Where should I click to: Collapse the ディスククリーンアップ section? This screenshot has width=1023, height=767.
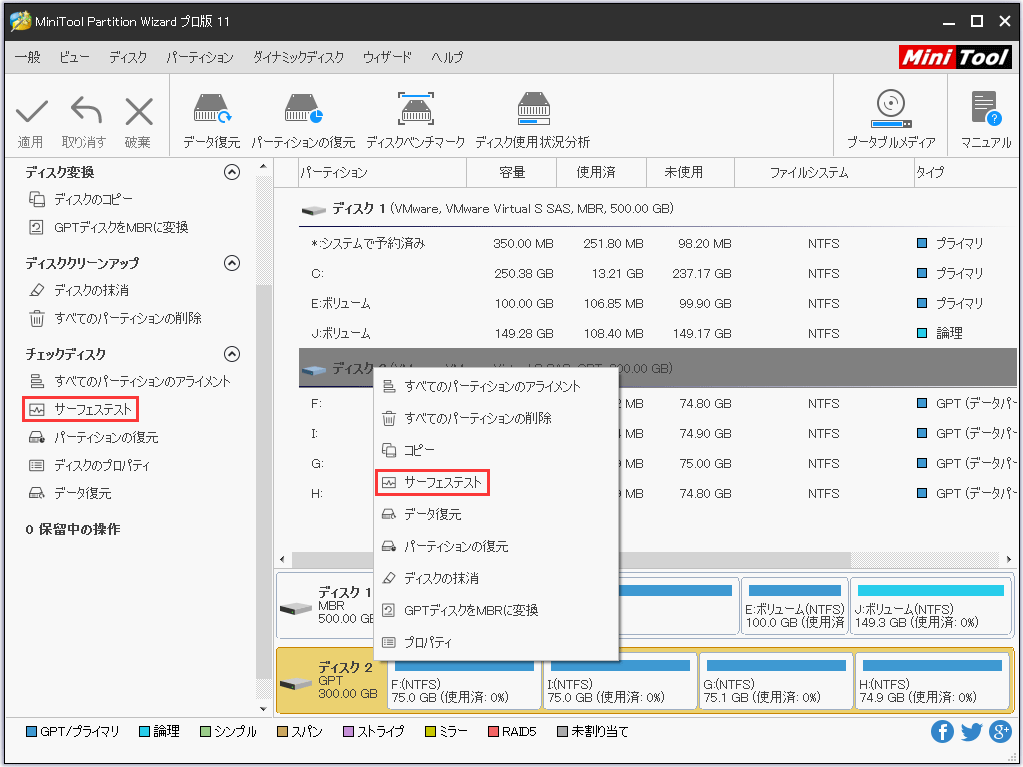point(231,262)
